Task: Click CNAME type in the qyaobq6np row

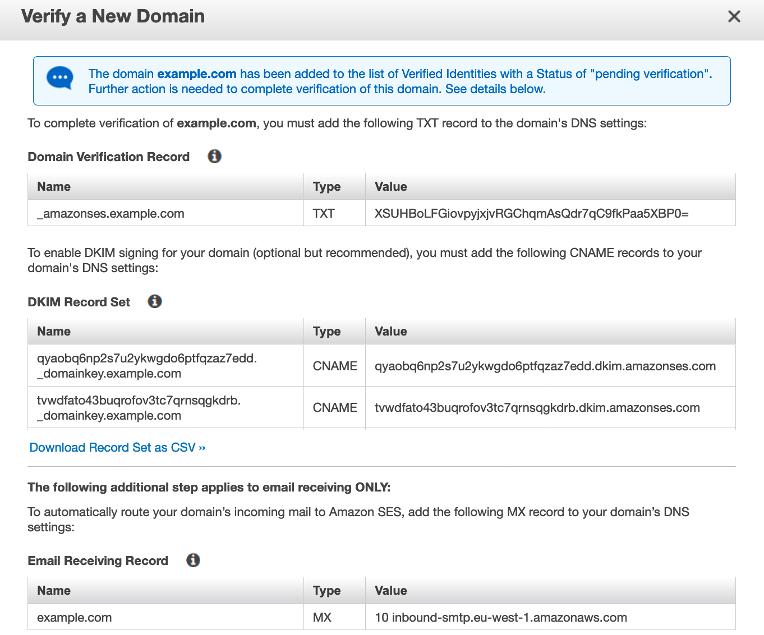Action: coord(335,366)
